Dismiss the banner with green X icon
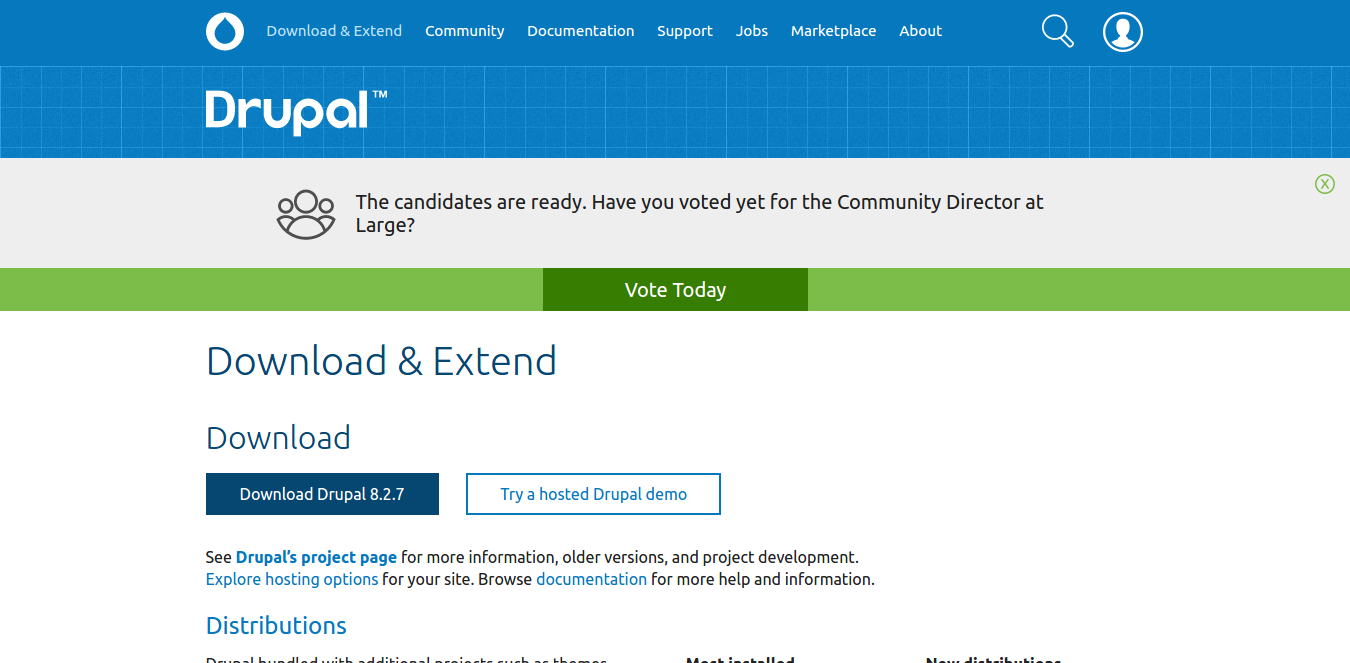The height and width of the screenshot is (663, 1350). (1325, 183)
